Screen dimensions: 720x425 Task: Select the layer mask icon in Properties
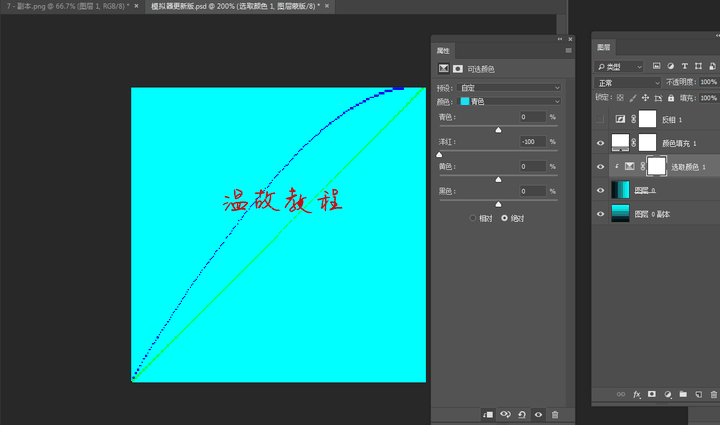tap(458, 68)
